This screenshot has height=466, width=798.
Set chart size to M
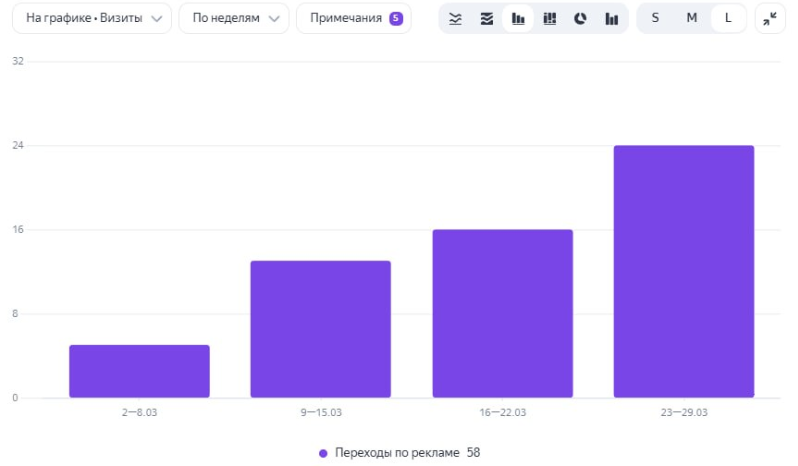(x=692, y=18)
